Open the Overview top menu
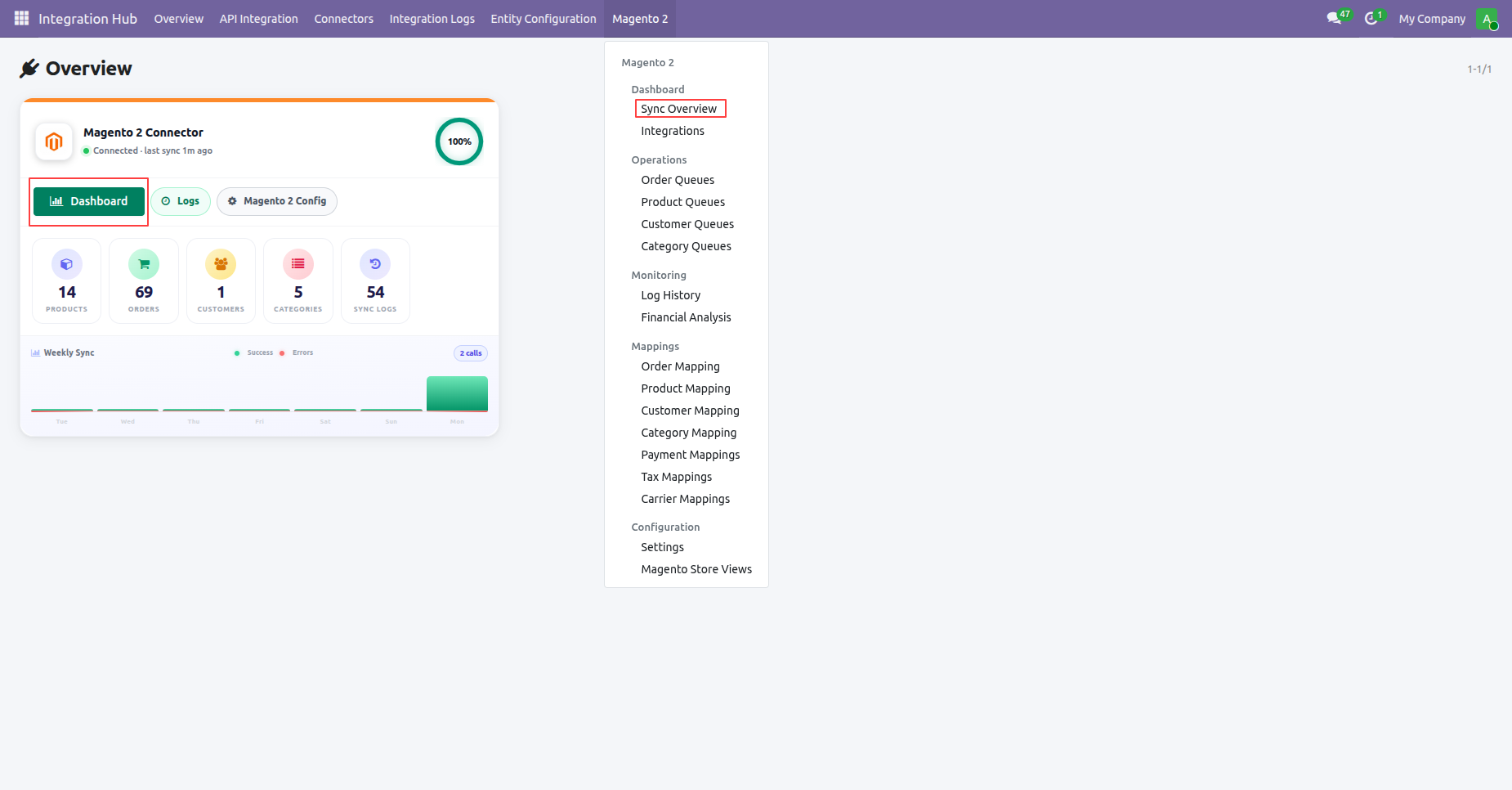The image size is (1512, 790). pos(179,19)
